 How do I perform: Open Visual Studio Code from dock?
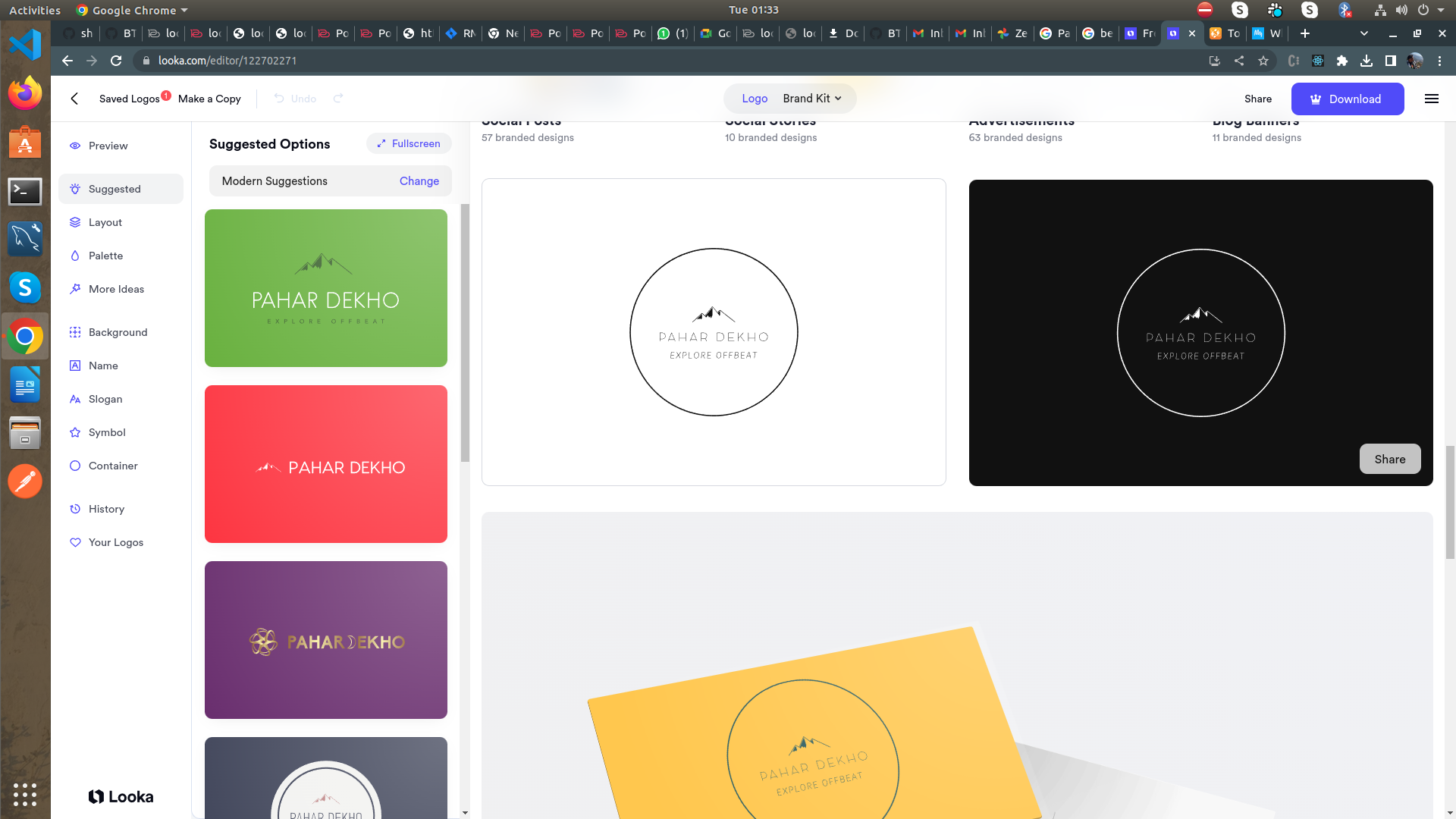point(25,45)
